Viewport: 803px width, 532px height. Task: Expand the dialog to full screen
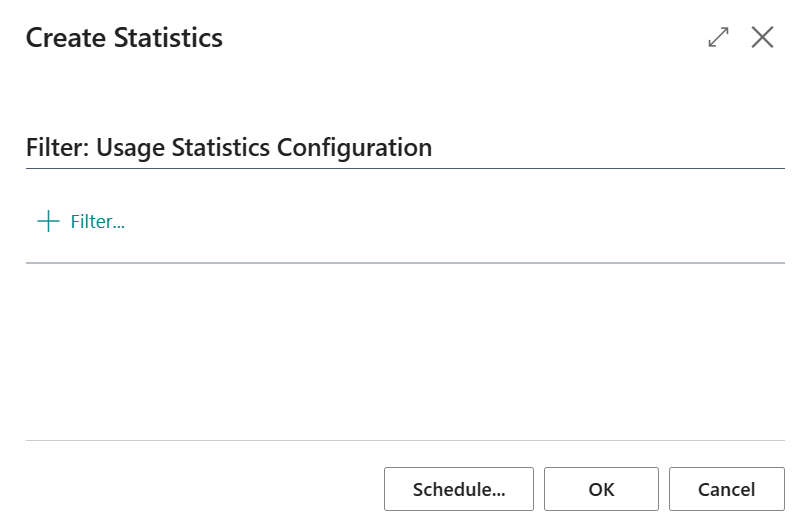click(718, 37)
